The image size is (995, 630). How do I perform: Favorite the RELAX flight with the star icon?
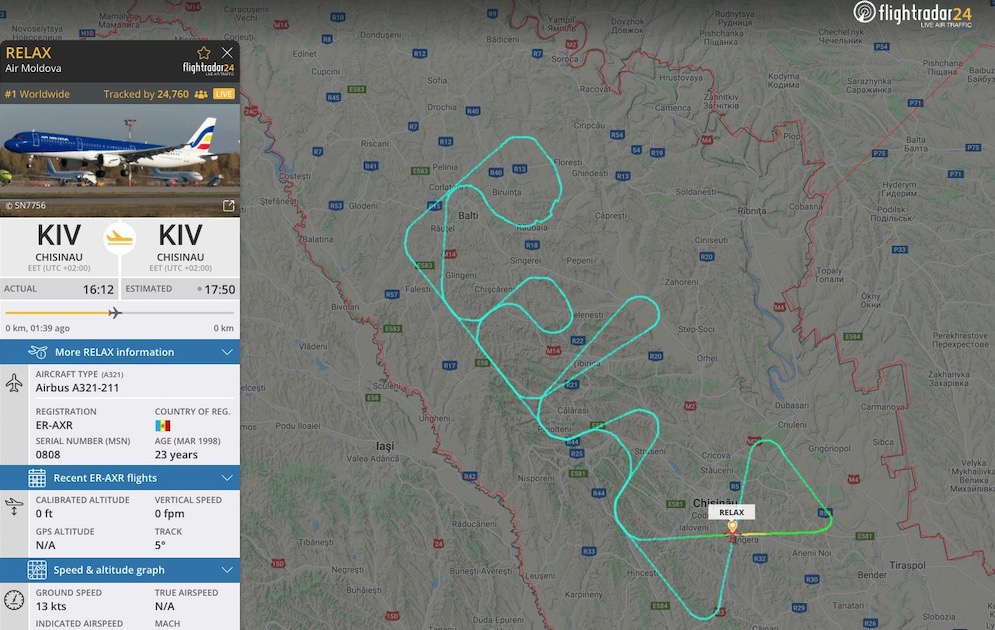coord(204,53)
